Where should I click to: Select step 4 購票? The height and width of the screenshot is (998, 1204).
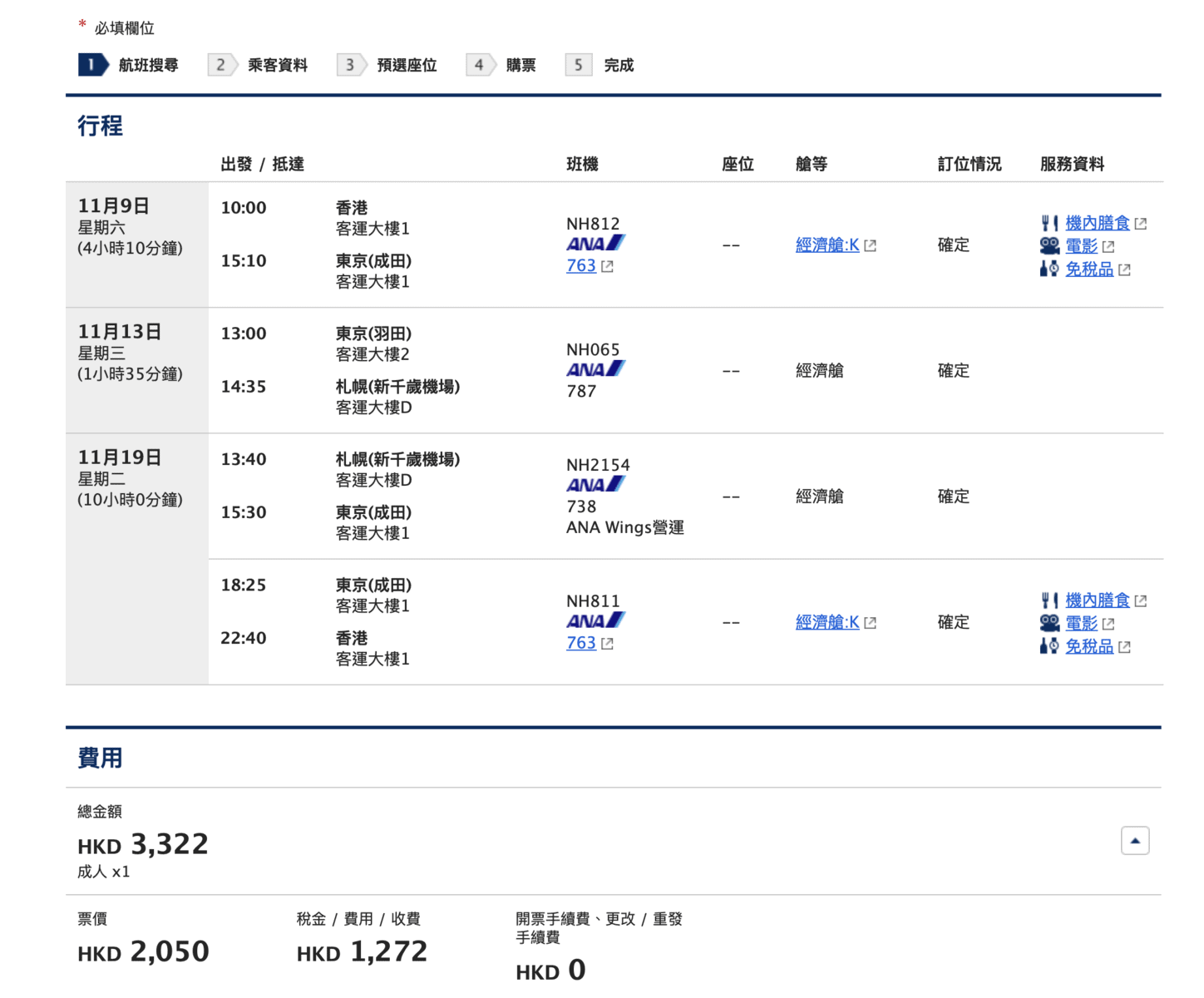click(x=503, y=65)
